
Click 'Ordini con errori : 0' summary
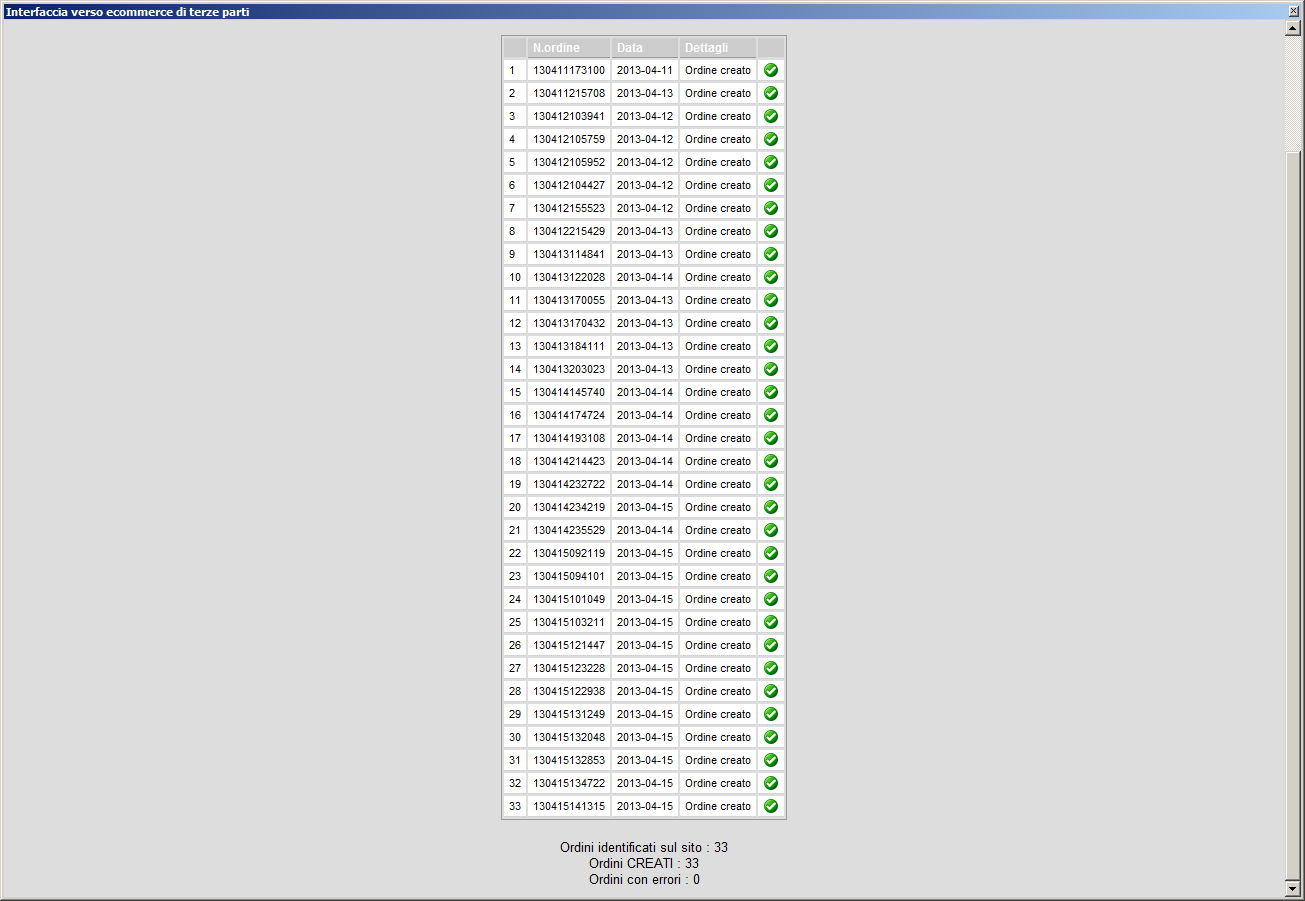point(644,879)
